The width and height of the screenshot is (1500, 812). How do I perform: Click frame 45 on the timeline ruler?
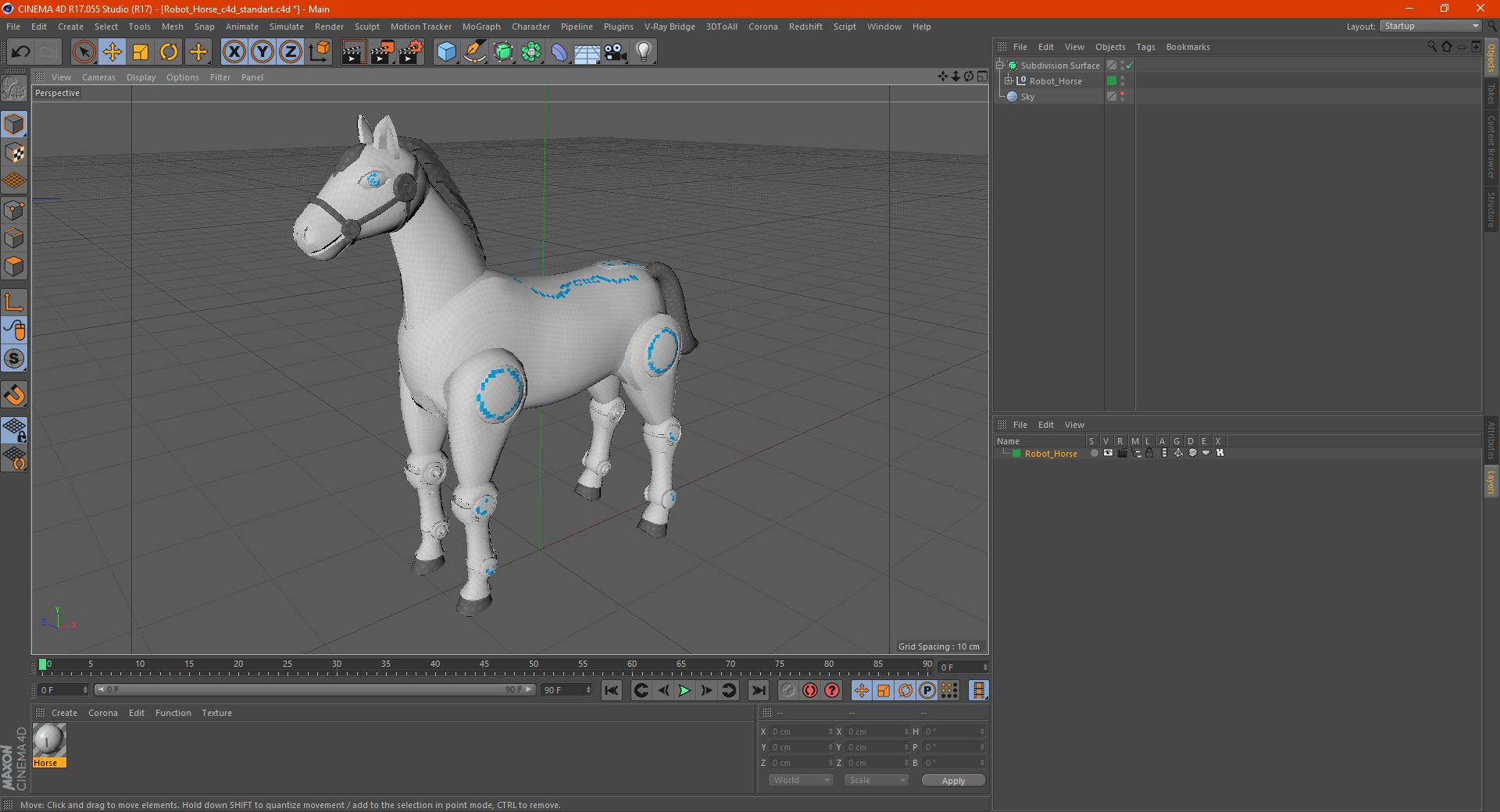tap(484, 666)
